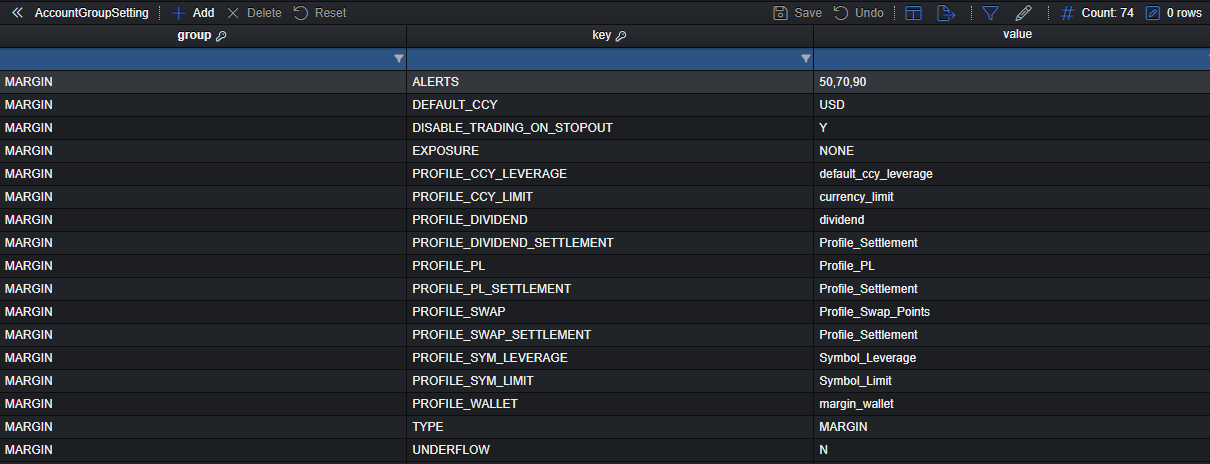Select PROFILE_DIVIDEND key cell
This screenshot has width=1210, height=464.
coord(610,220)
